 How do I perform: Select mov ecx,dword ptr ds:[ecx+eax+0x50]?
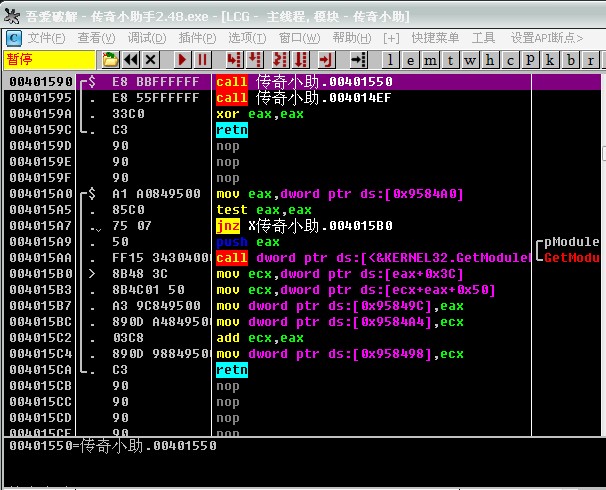tap(356, 290)
